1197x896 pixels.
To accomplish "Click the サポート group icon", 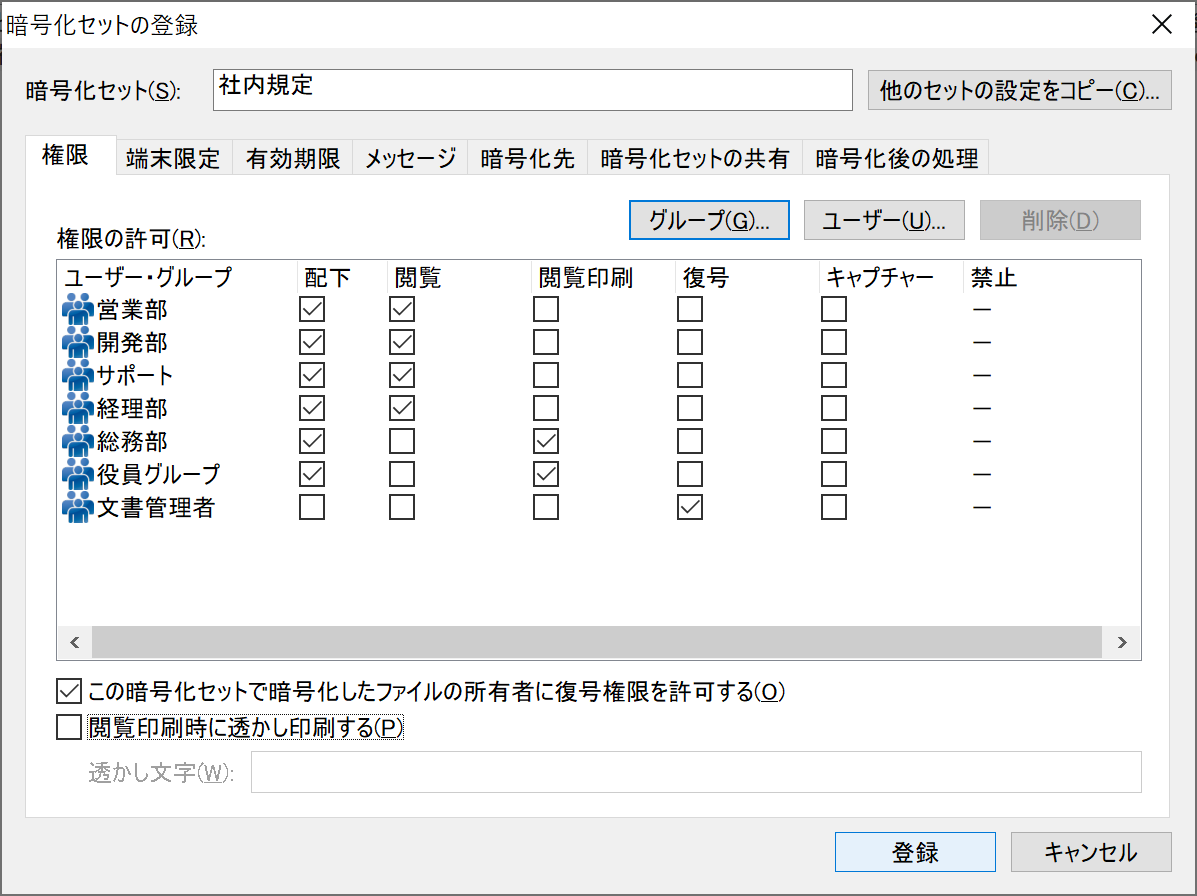I will 77,376.
